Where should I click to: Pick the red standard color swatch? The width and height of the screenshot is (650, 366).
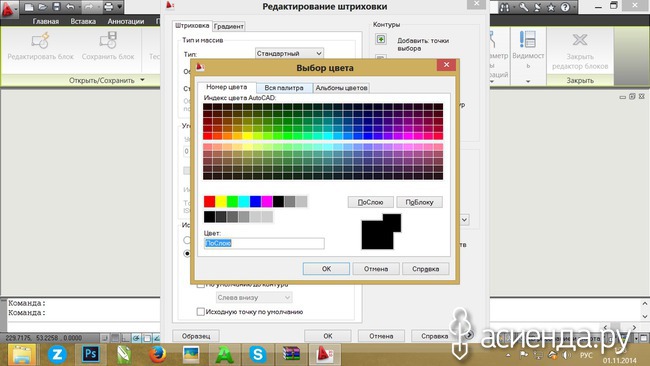click(x=209, y=201)
